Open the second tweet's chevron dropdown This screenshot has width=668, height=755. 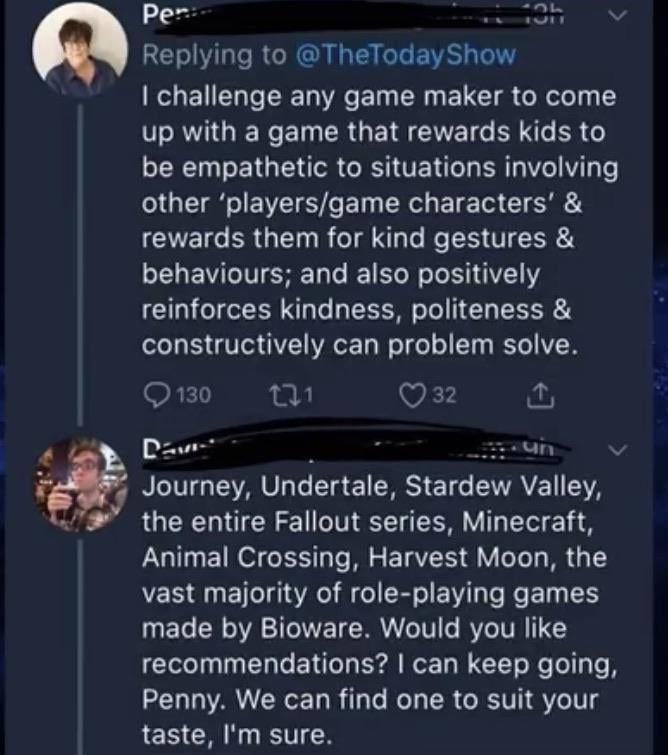[x=618, y=451]
